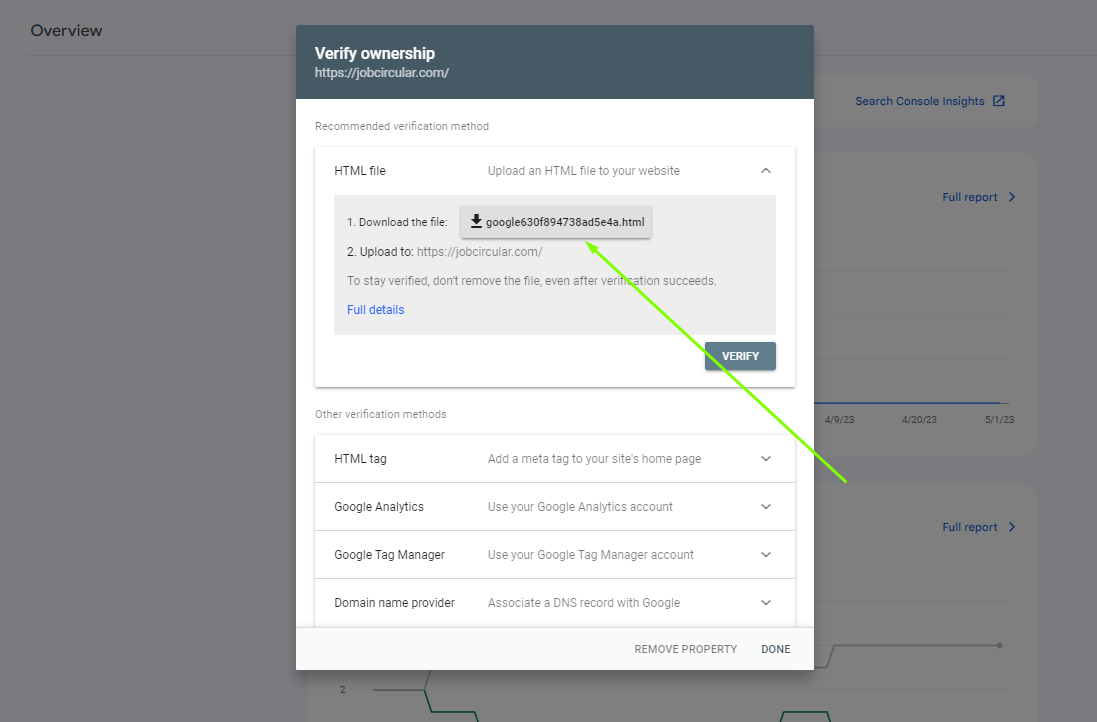The height and width of the screenshot is (722, 1097).
Task: Expand the Google Analytics verification method
Action: point(766,507)
